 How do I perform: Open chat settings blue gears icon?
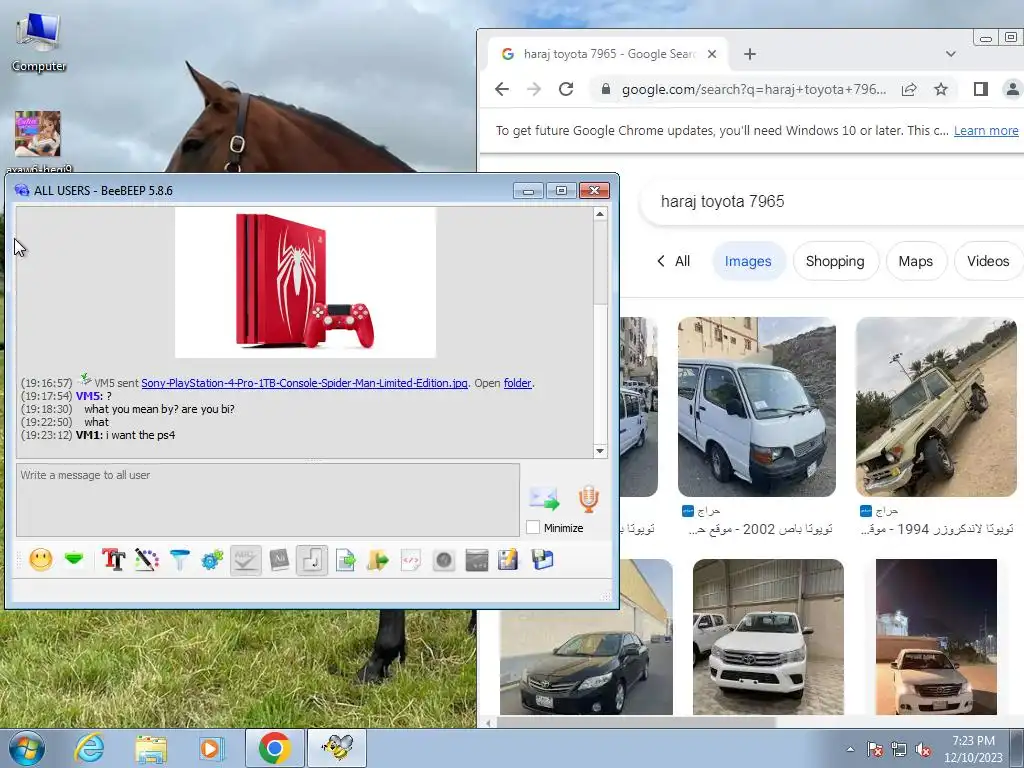coord(212,560)
